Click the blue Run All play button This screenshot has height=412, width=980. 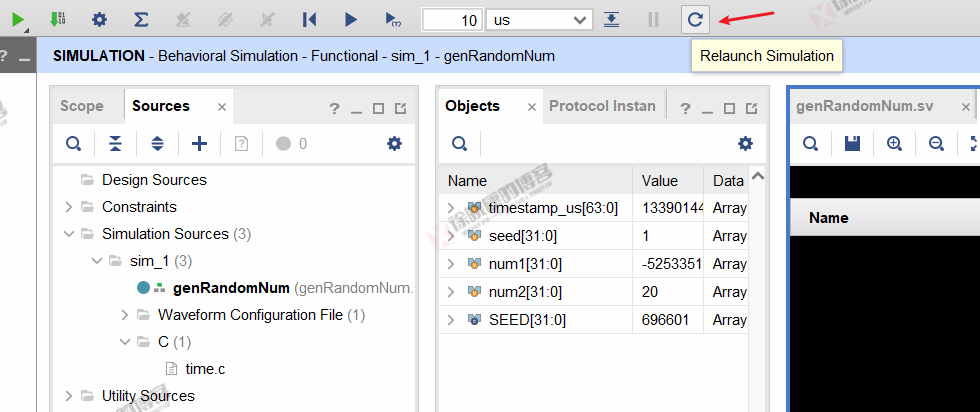[x=350, y=19]
